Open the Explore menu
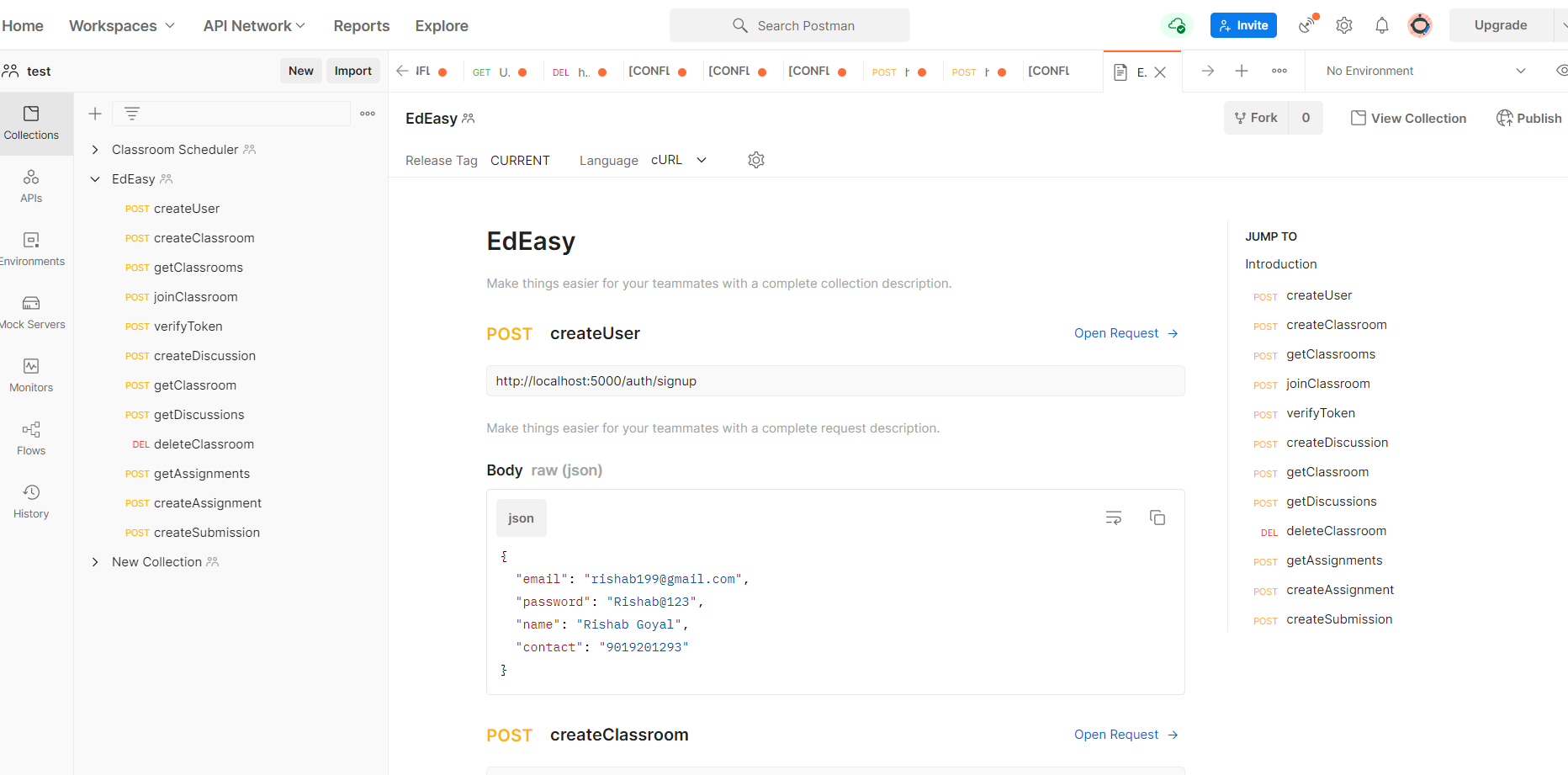Viewport: 1568px width, 775px height. pos(442,25)
